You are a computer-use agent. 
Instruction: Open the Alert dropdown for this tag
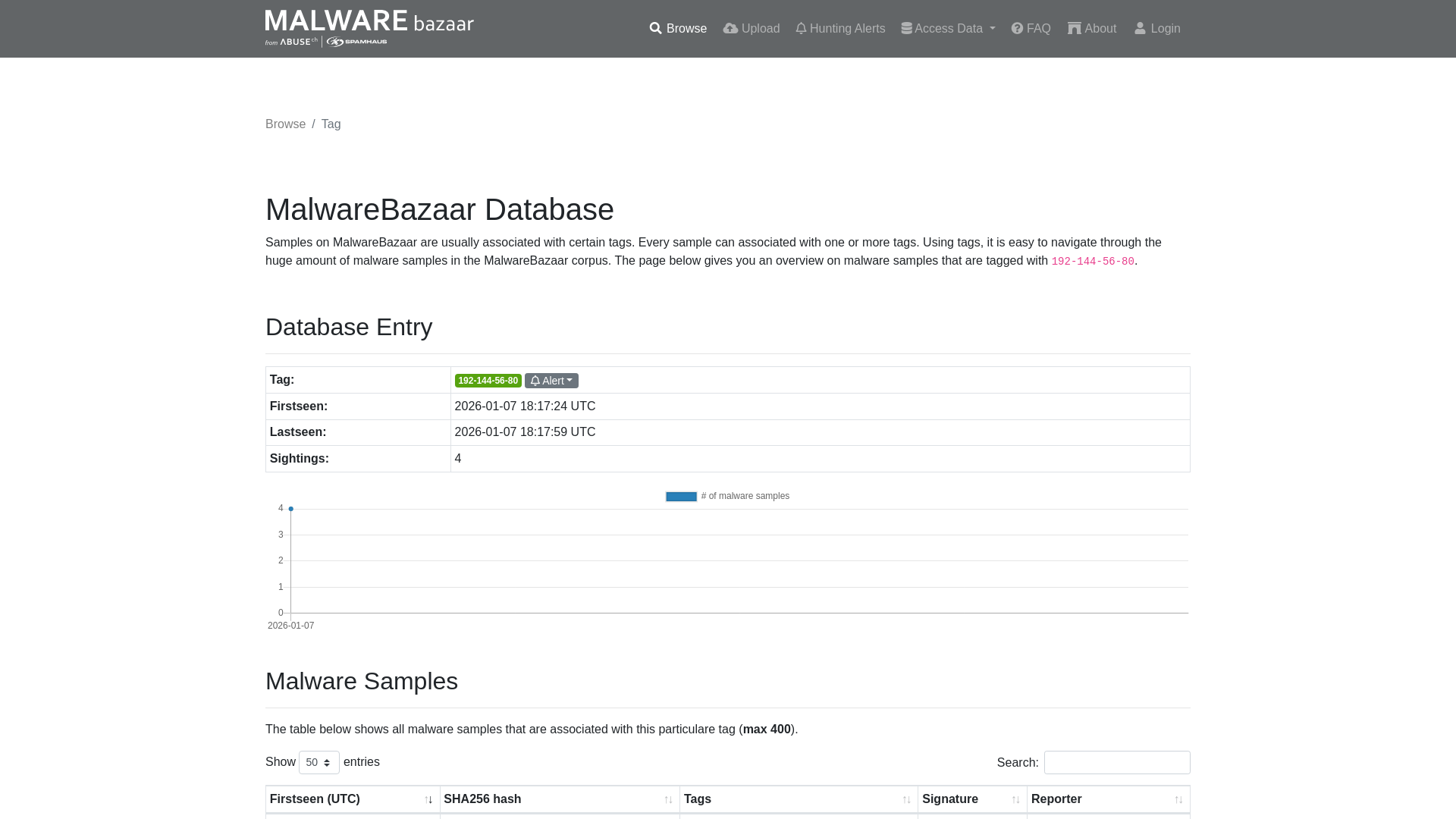pos(551,380)
